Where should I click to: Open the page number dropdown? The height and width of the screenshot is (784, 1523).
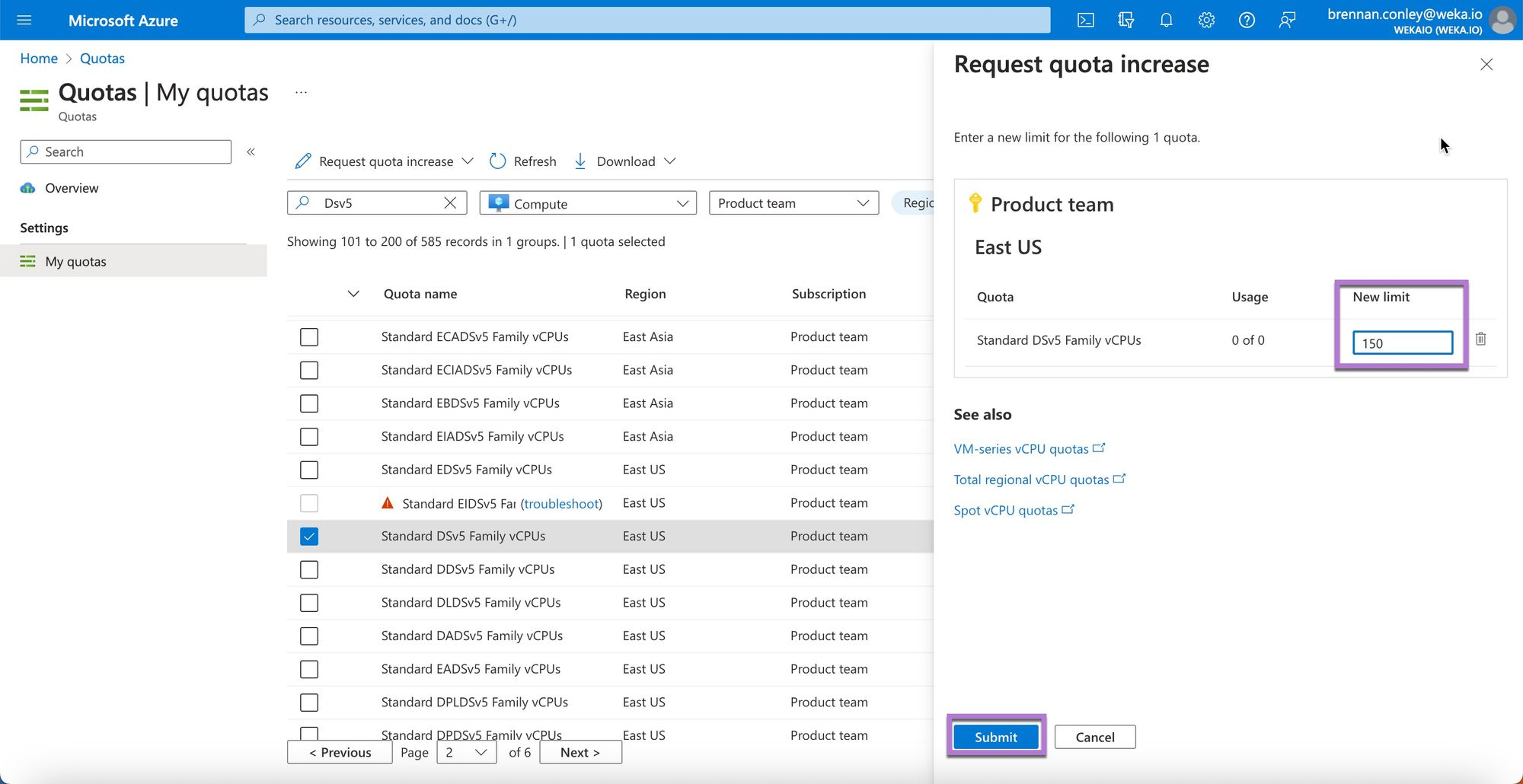[466, 753]
